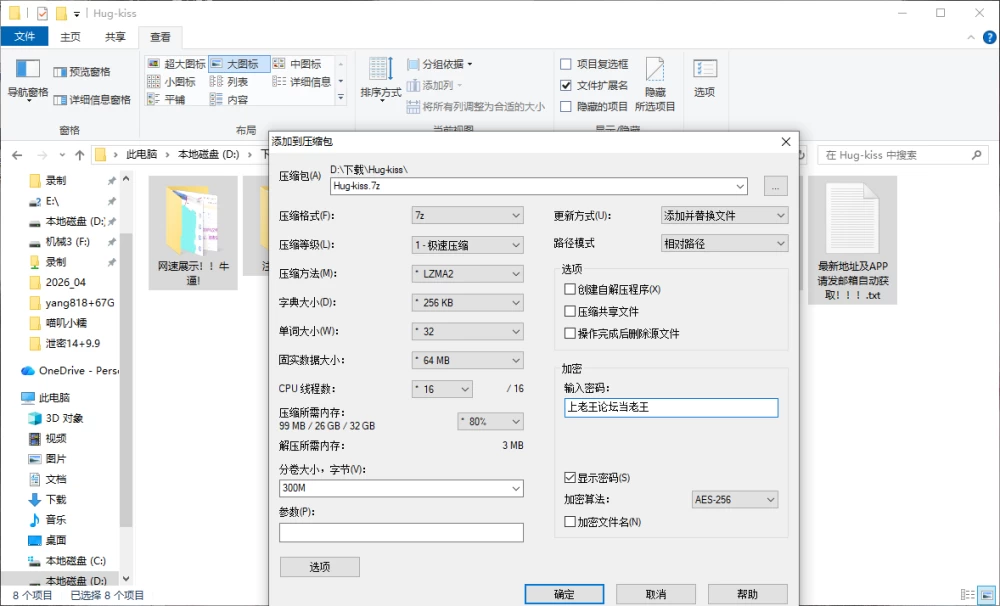This screenshot has height=606, width=1000.
Task: Click the browse '...' archive button
Action: pyautogui.click(x=776, y=186)
